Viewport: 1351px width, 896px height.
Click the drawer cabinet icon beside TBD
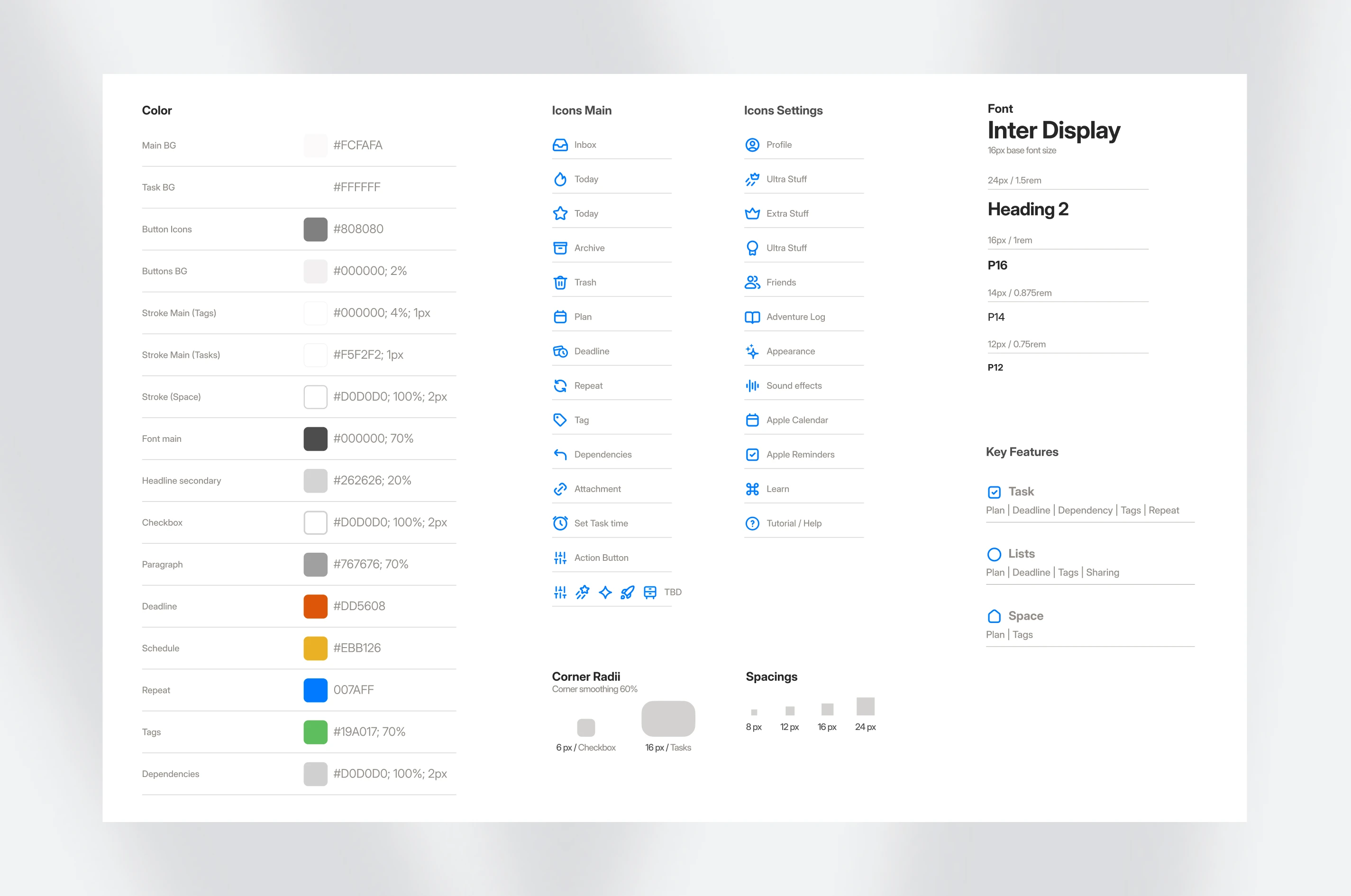[649, 592]
